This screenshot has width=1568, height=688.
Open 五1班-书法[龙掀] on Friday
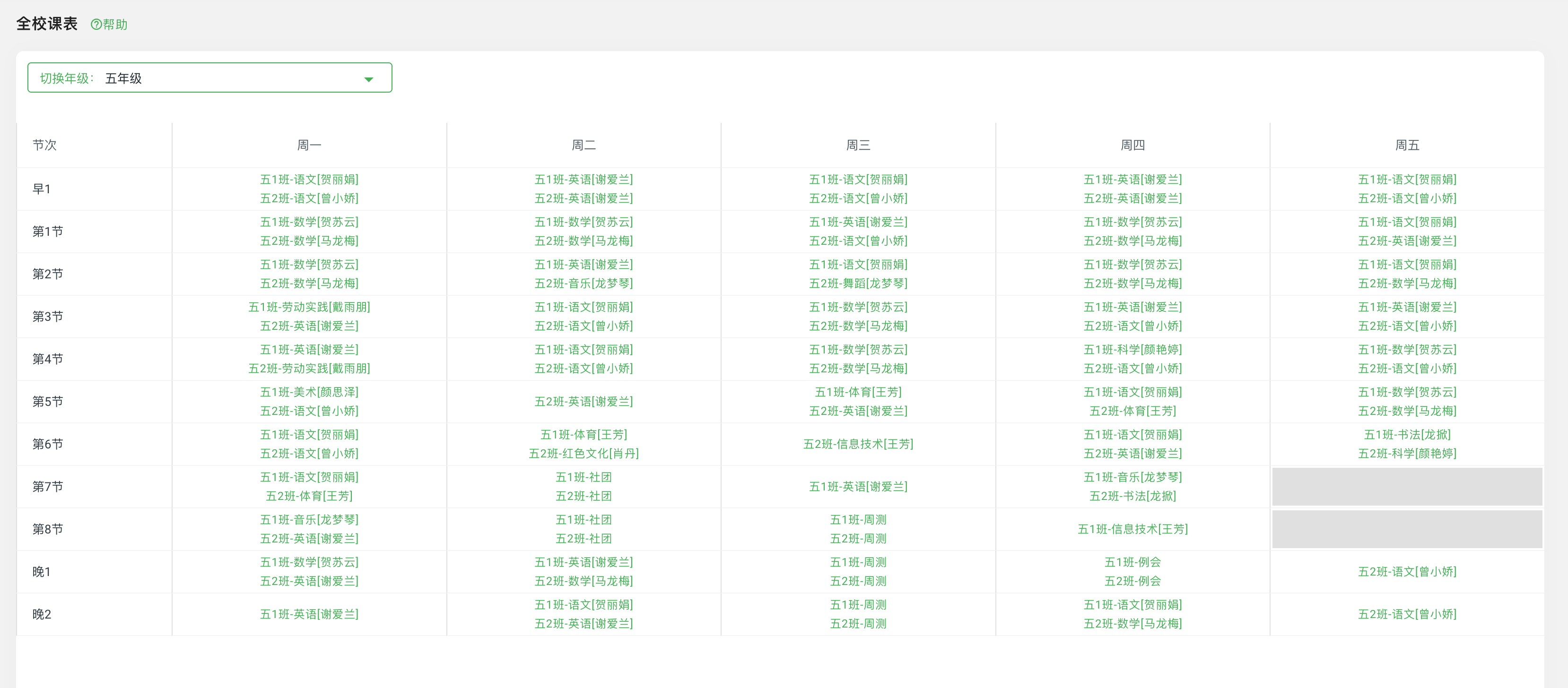click(x=1407, y=435)
